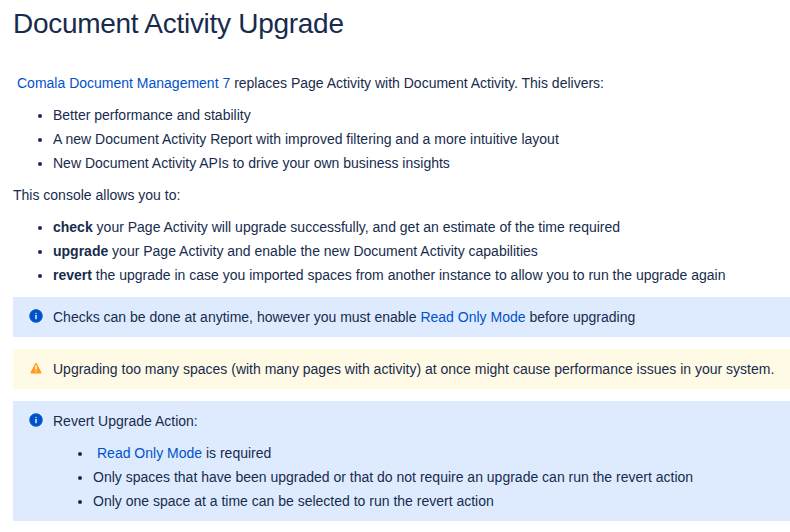790x532 pixels.
Task: Click the info icon beside 'Checks can be done'
Action: point(36,316)
